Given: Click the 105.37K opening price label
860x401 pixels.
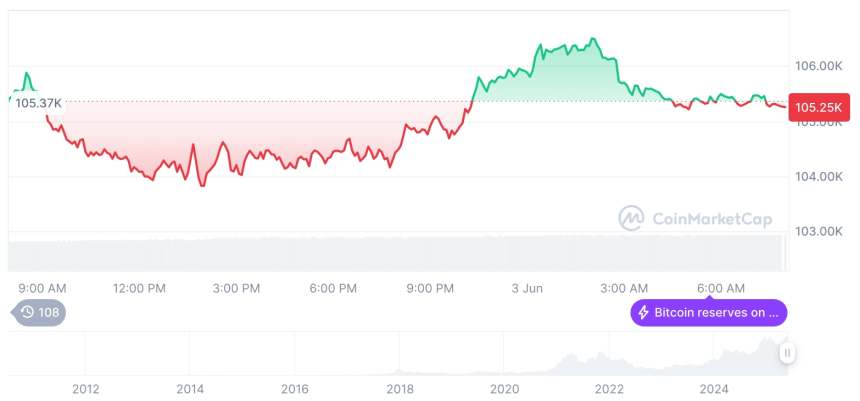Looking at the screenshot, I should [39, 102].
